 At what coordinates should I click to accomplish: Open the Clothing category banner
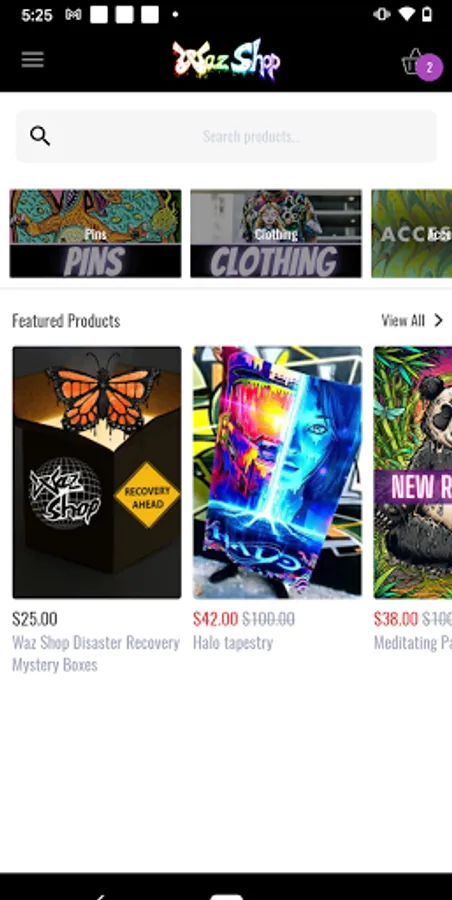276,234
